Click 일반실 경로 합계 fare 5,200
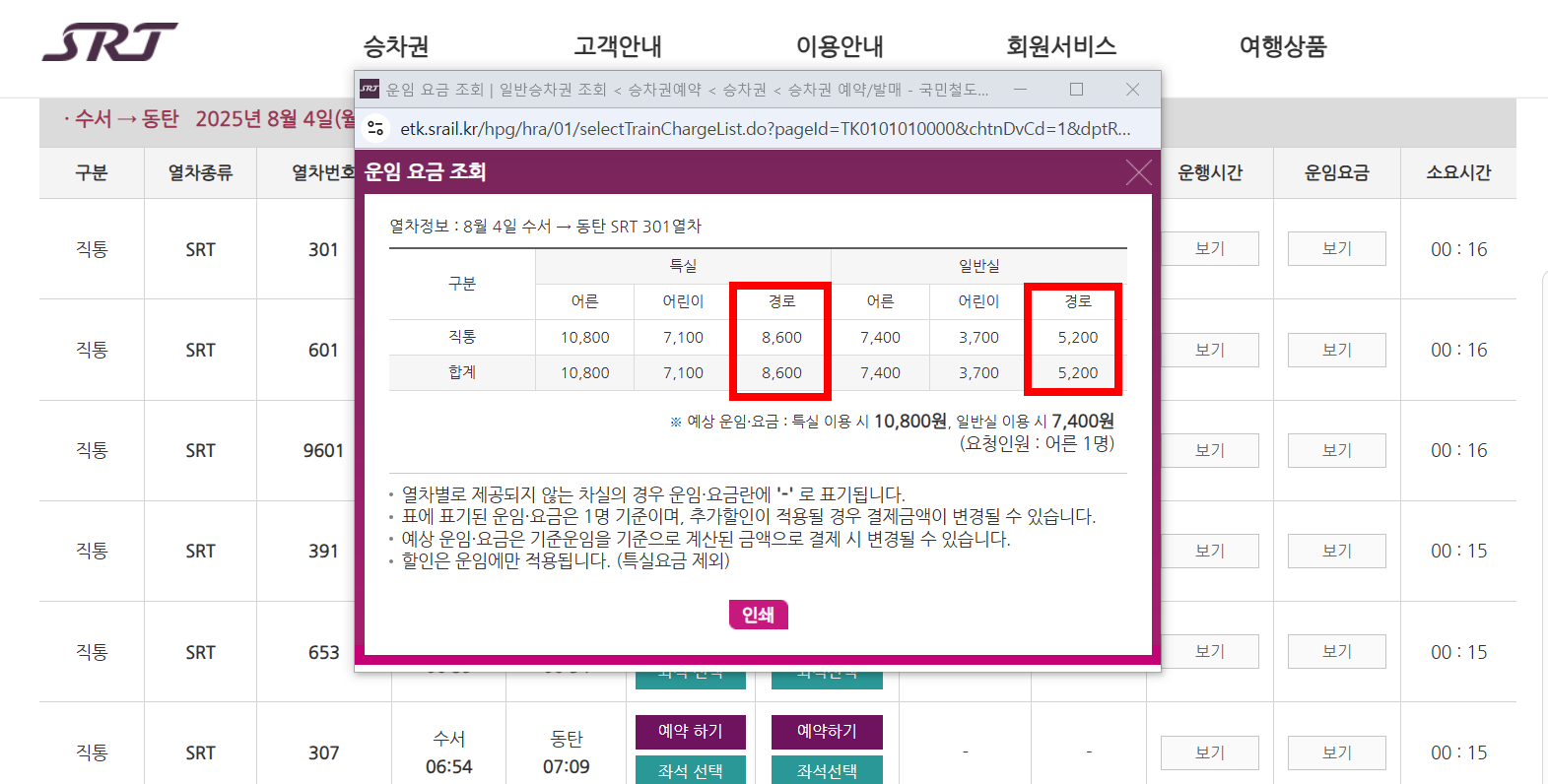 1078,372
